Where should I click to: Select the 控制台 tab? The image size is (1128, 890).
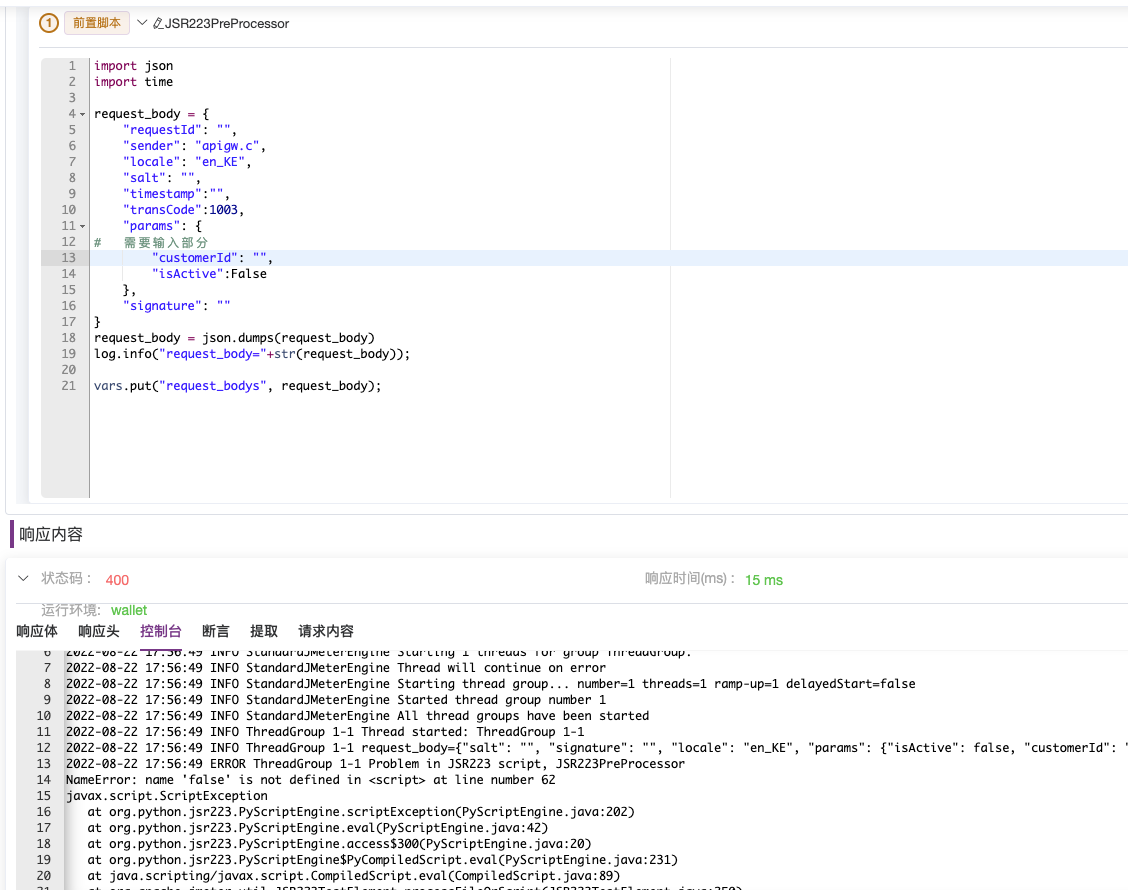tap(160, 631)
